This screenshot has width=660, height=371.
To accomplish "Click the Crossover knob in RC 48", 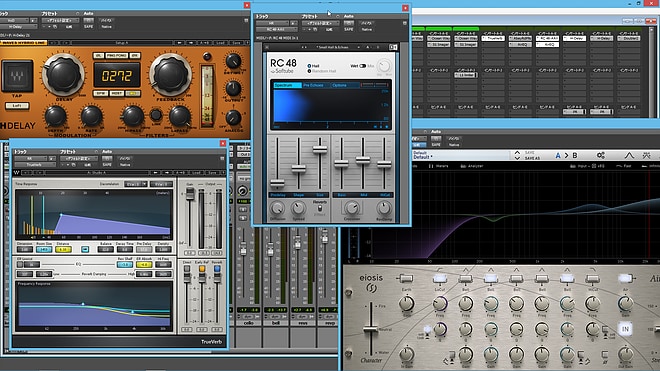I will click(x=352, y=208).
